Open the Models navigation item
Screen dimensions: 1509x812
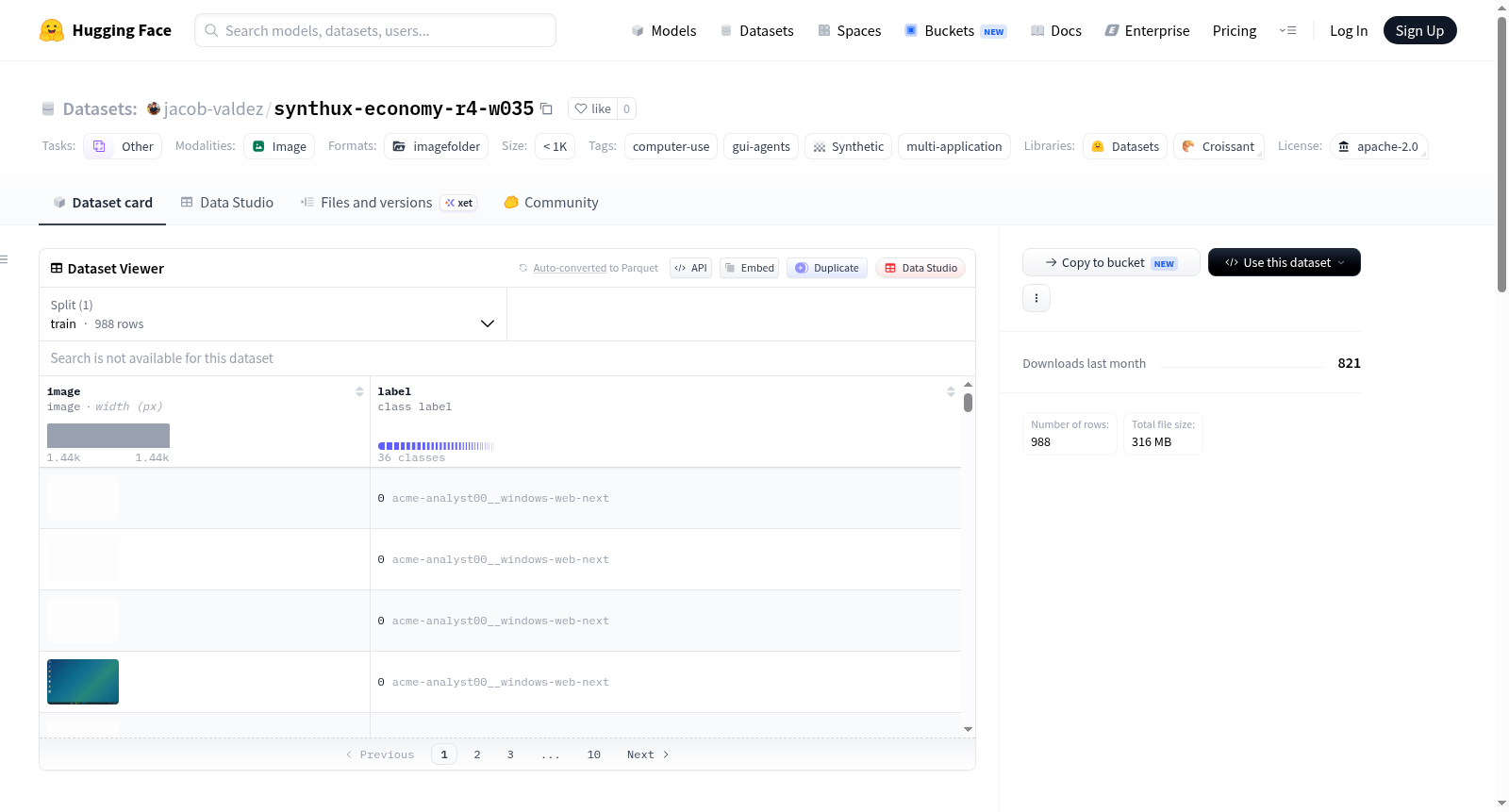664,30
